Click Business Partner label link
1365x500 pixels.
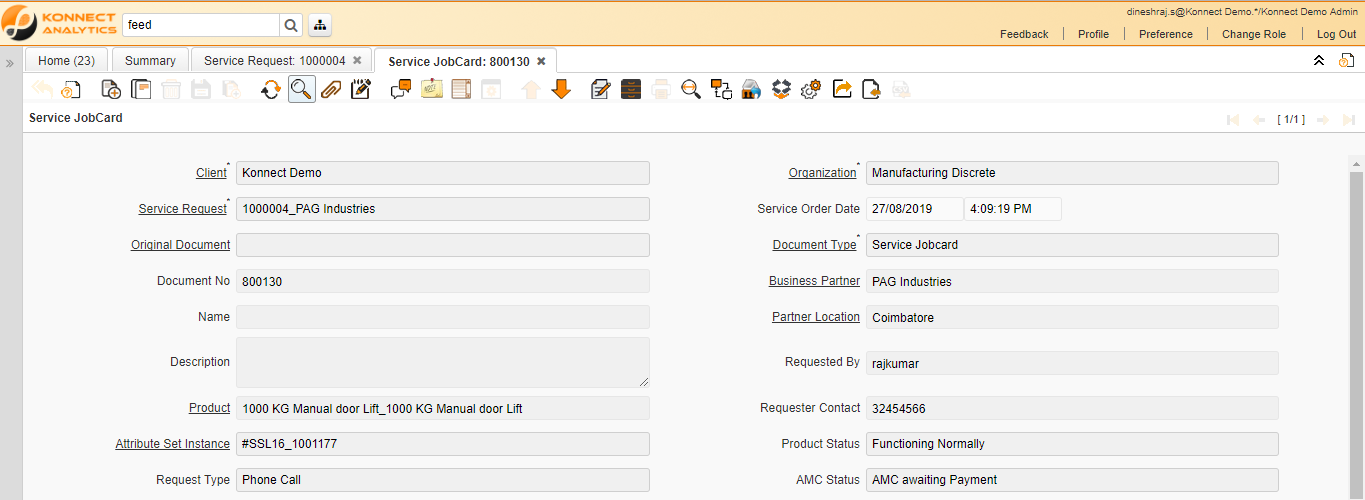(x=814, y=281)
